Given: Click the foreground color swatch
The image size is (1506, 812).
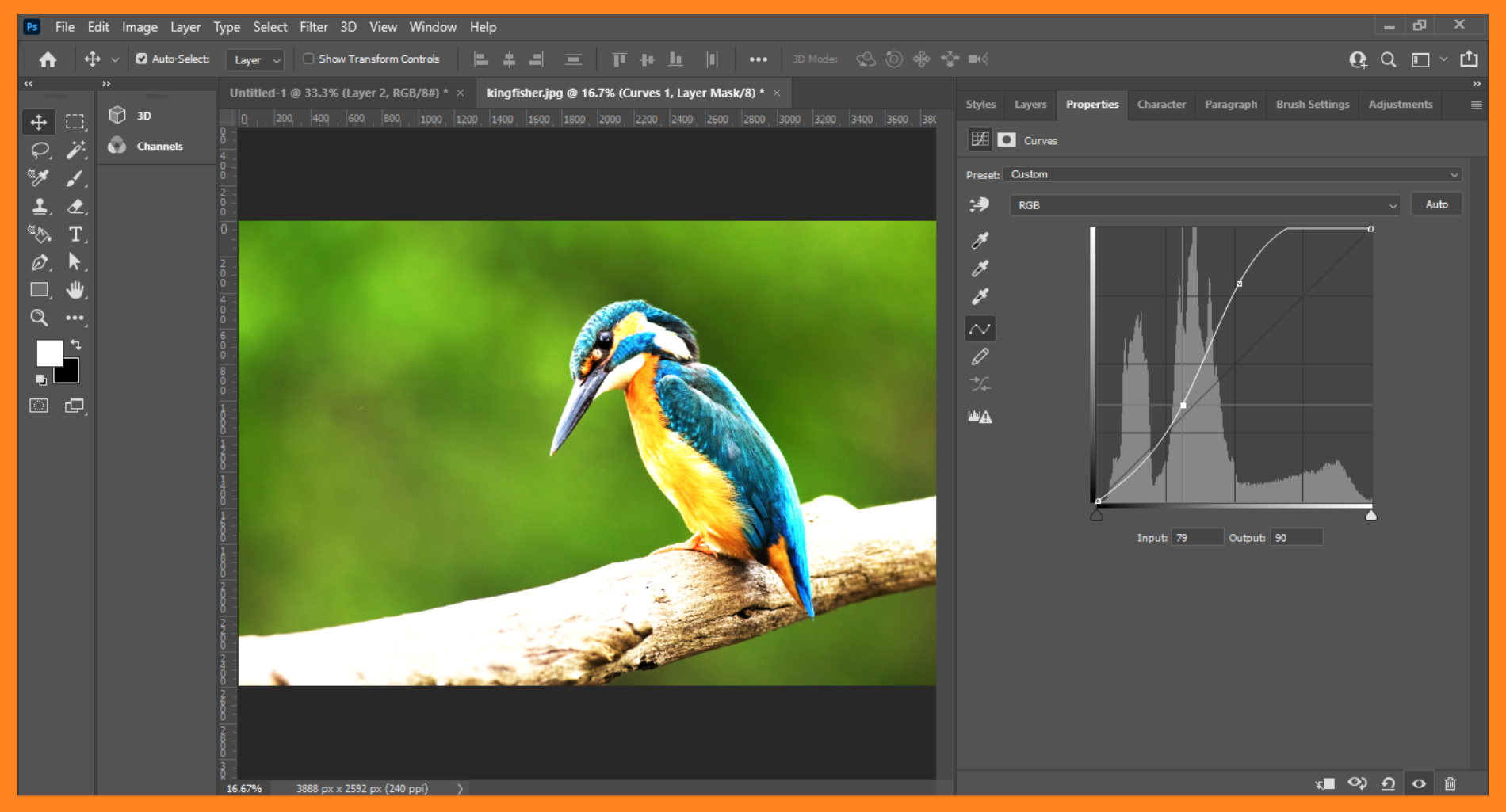Looking at the screenshot, I should (50, 351).
